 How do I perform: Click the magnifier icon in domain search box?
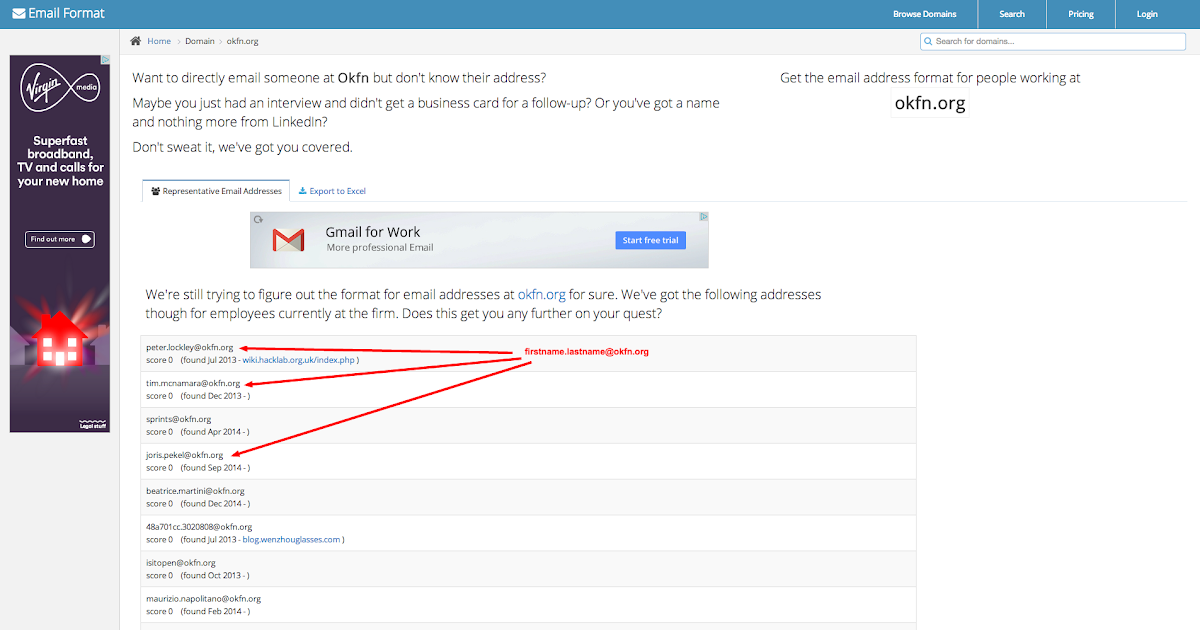point(929,41)
